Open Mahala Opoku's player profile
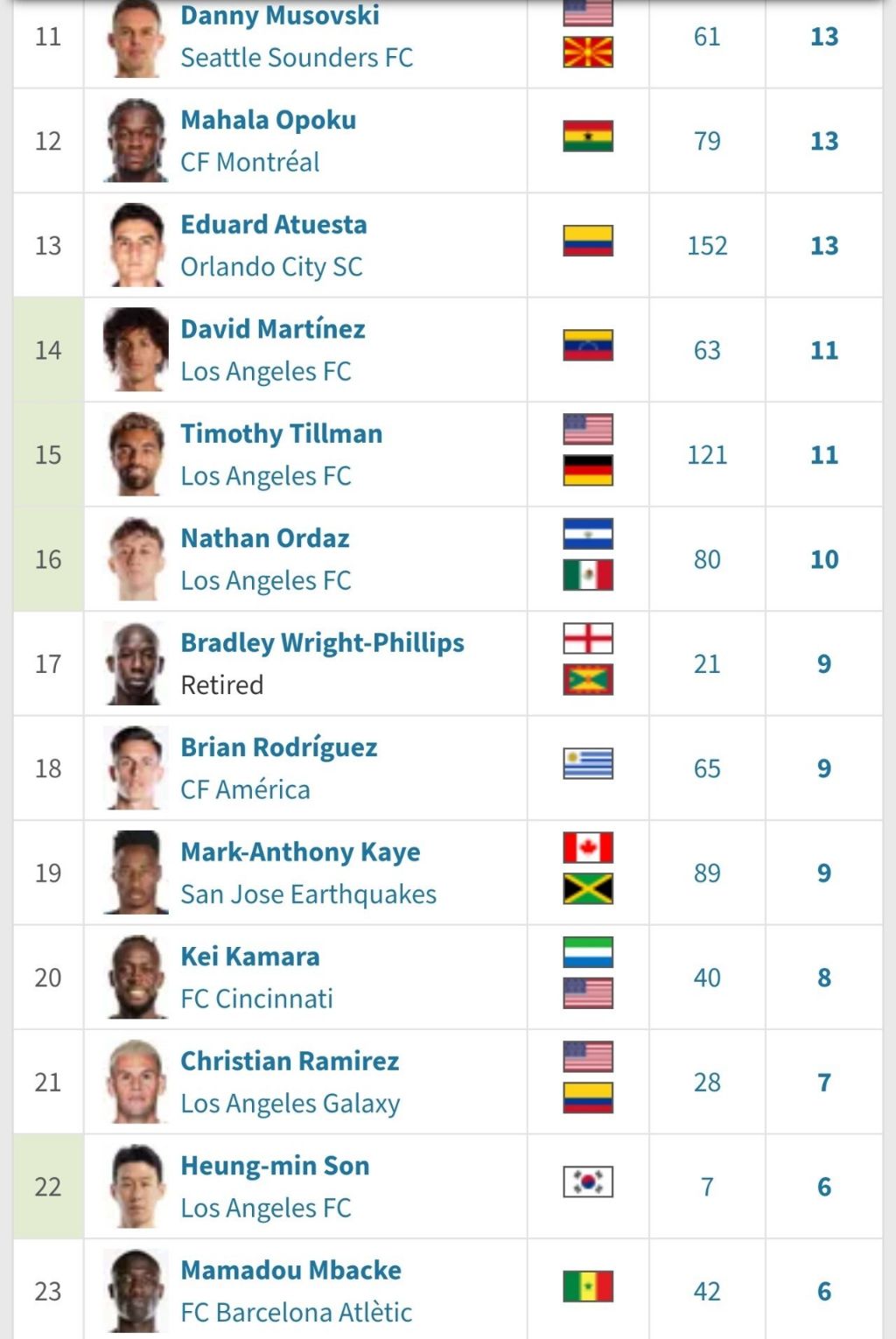 coord(268,120)
